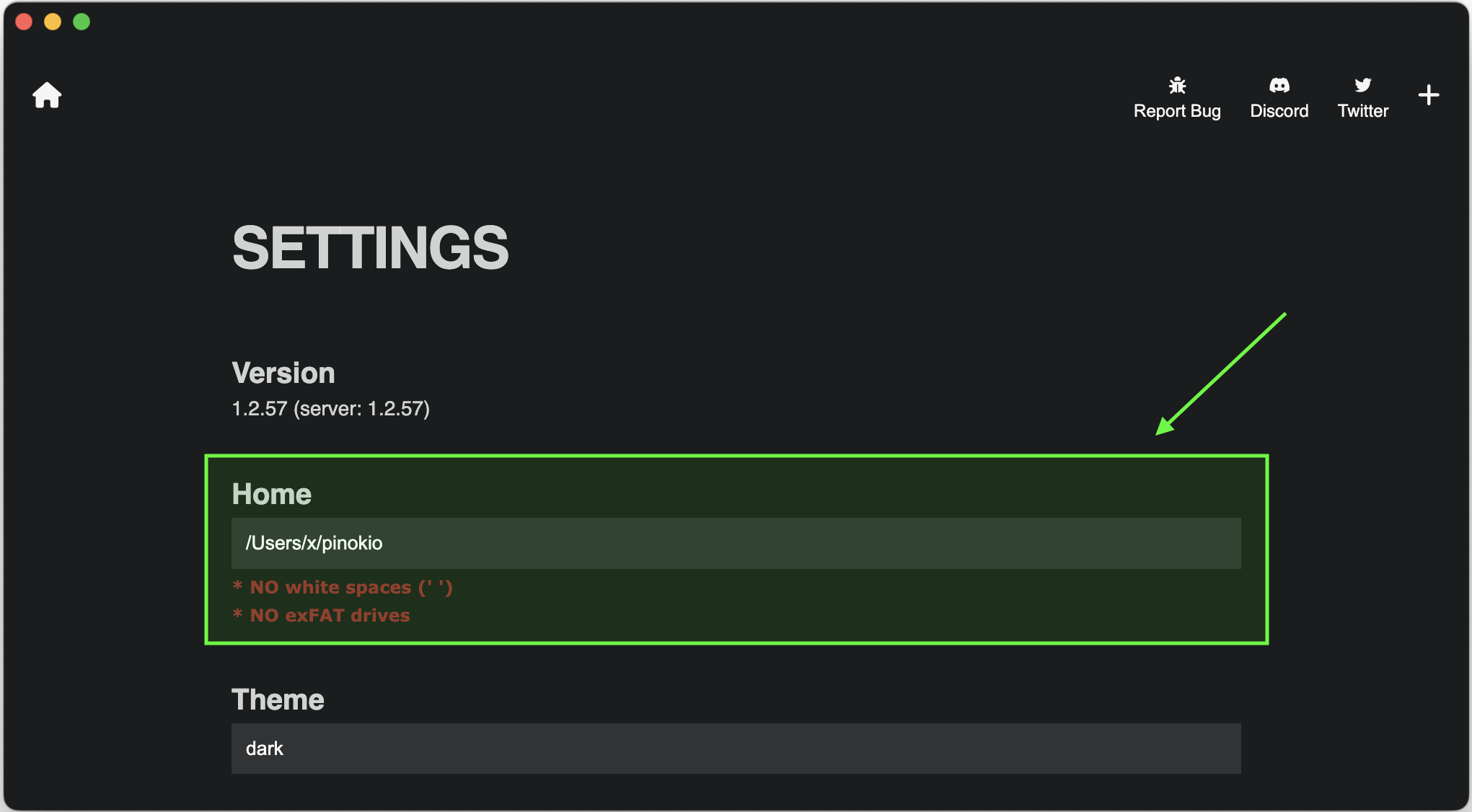Screen dimensions: 1472x812
Task: Focus the Home path field /Users/x/pinokio
Action: 736,543
